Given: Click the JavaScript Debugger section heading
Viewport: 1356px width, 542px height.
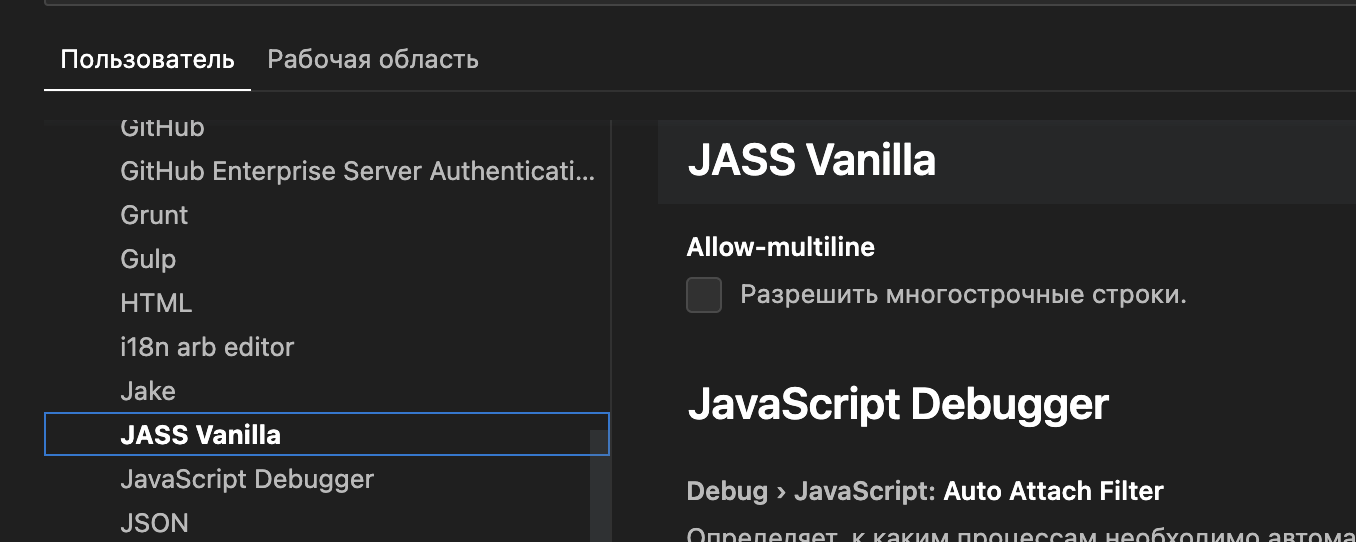Looking at the screenshot, I should click(897, 405).
